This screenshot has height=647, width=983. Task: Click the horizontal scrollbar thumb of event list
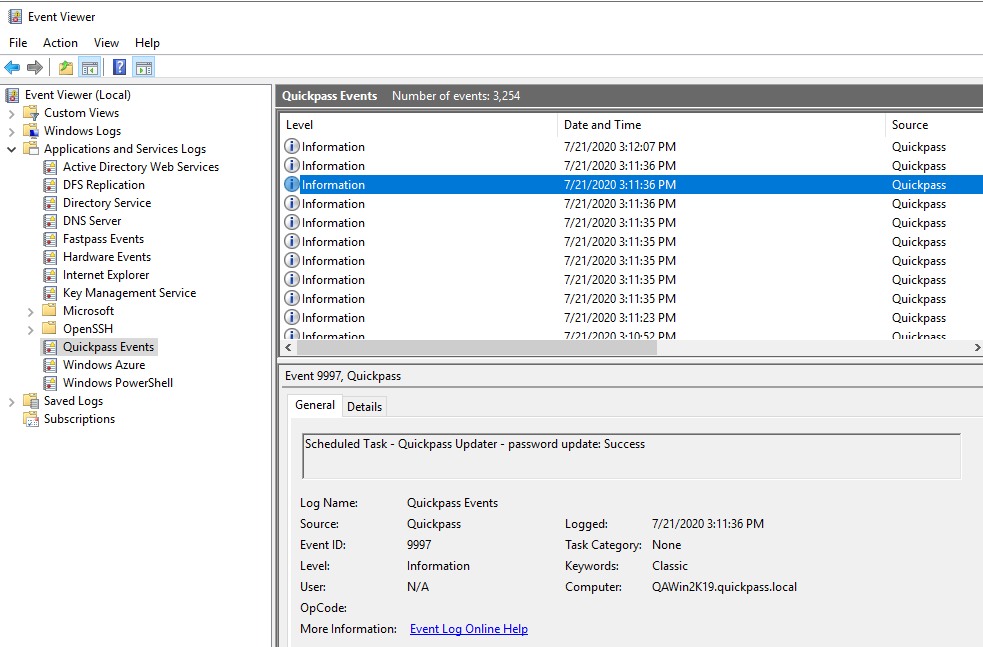[475, 347]
